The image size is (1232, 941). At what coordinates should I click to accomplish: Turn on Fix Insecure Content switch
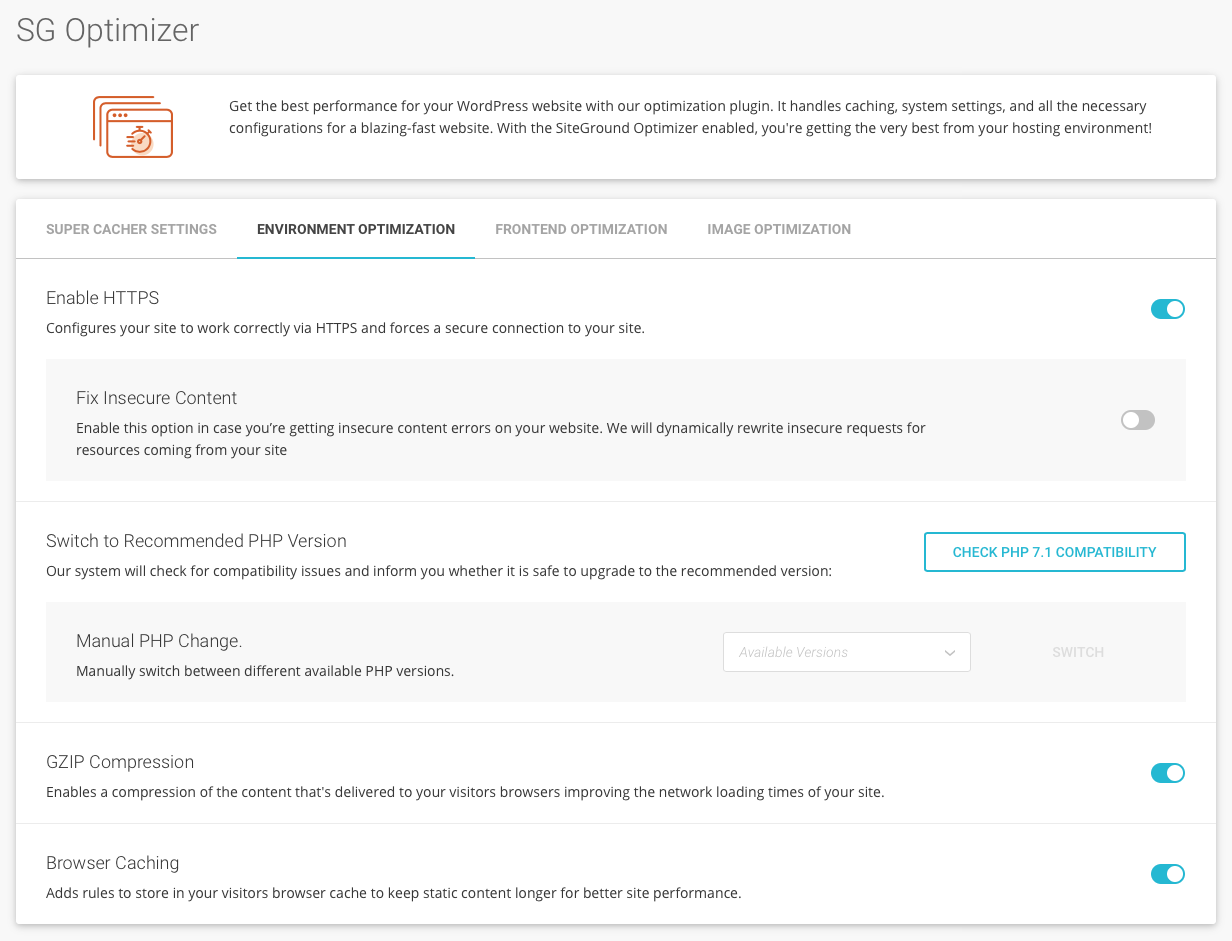tap(1138, 420)
